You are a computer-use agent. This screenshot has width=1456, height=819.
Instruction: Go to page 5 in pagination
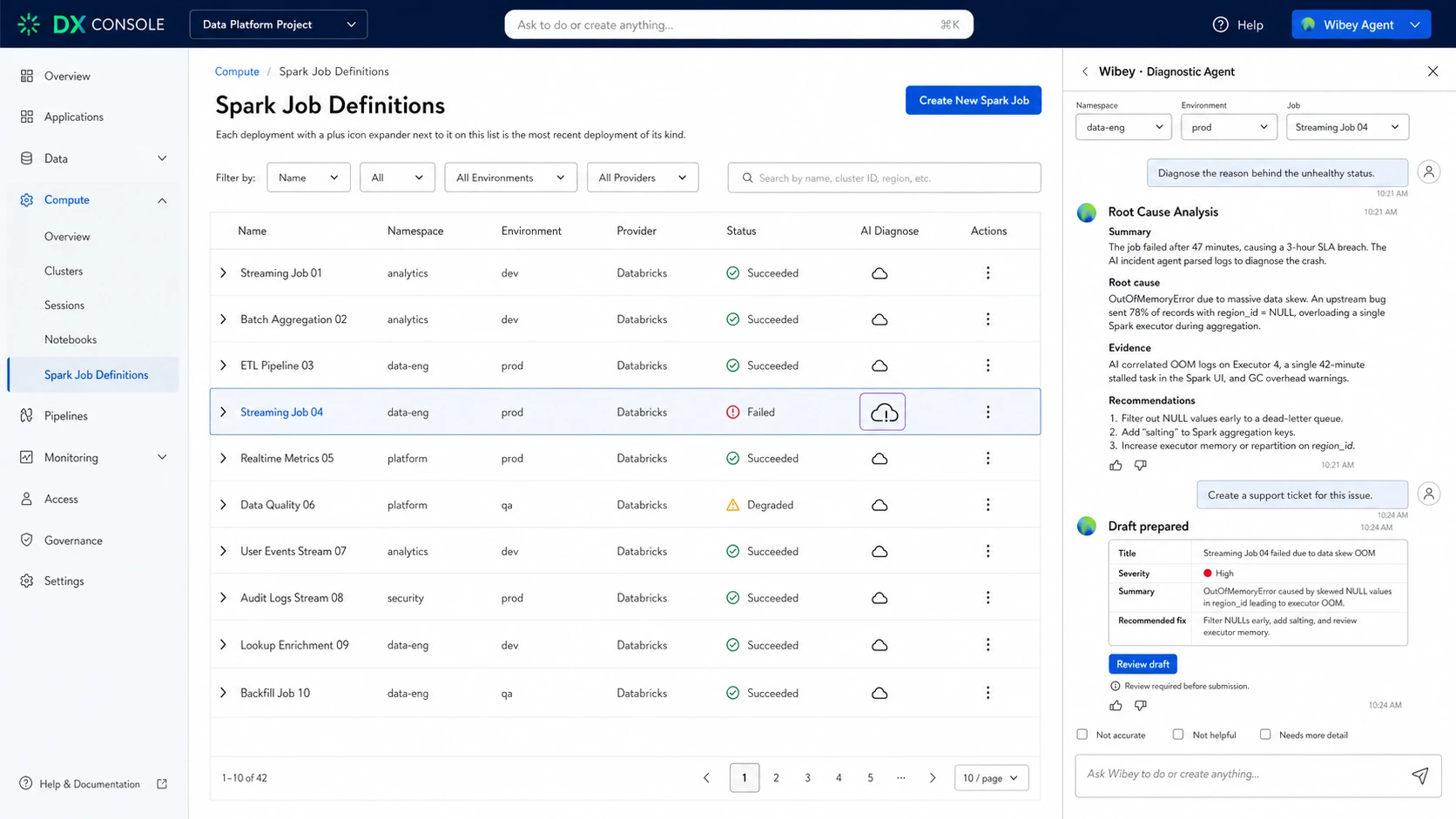click(x=870, y=777)
